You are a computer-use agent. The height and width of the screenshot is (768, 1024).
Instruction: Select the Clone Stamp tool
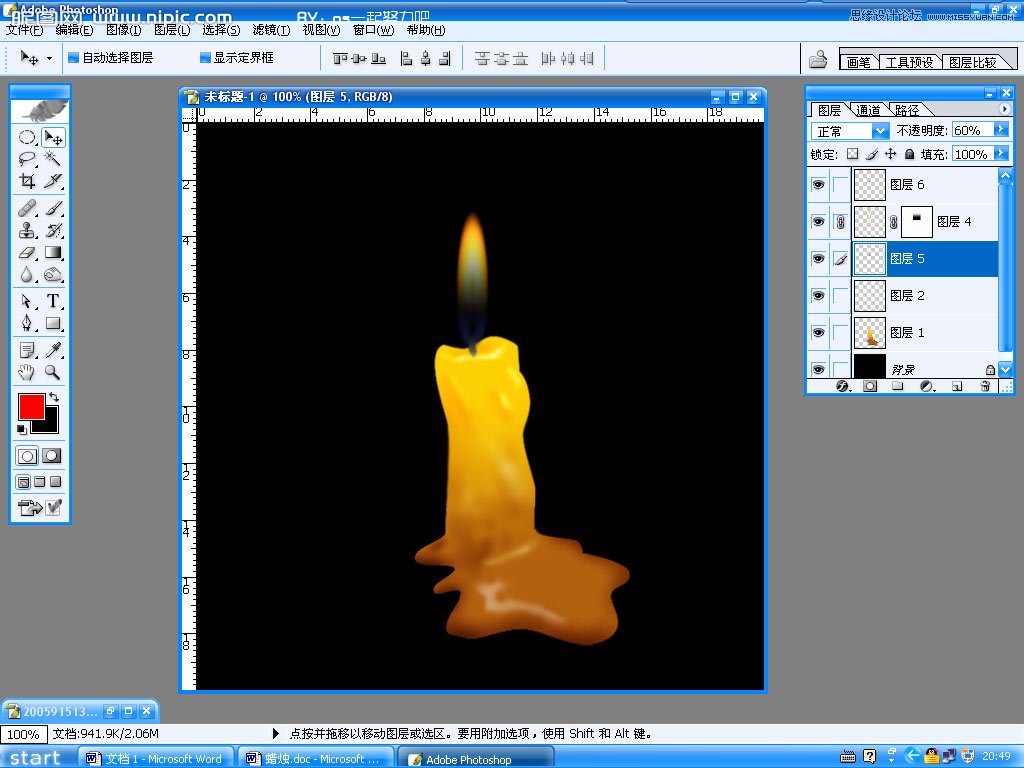[27, 230]
